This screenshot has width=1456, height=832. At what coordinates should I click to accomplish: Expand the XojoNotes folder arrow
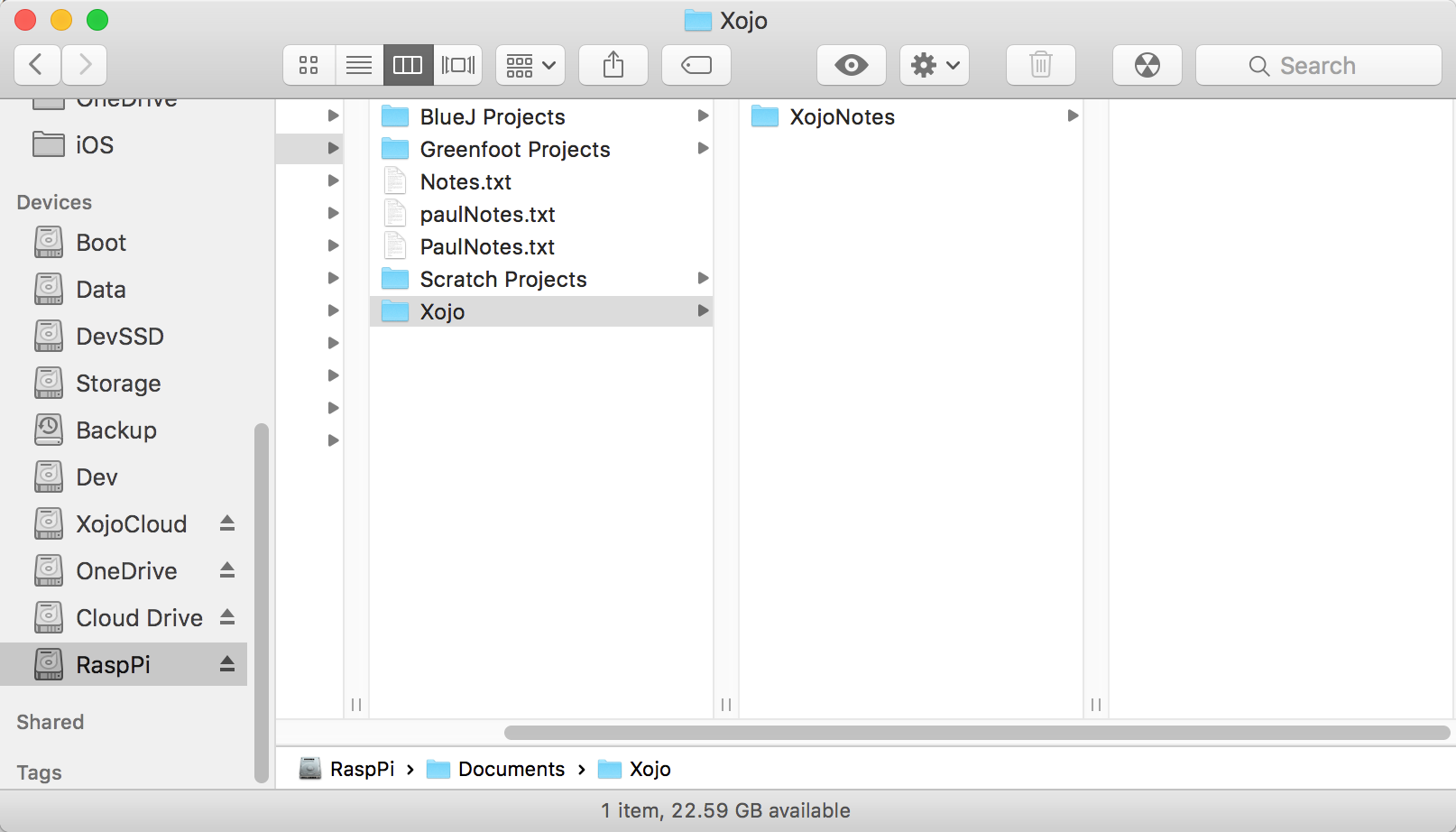(x=1073, y=116)
